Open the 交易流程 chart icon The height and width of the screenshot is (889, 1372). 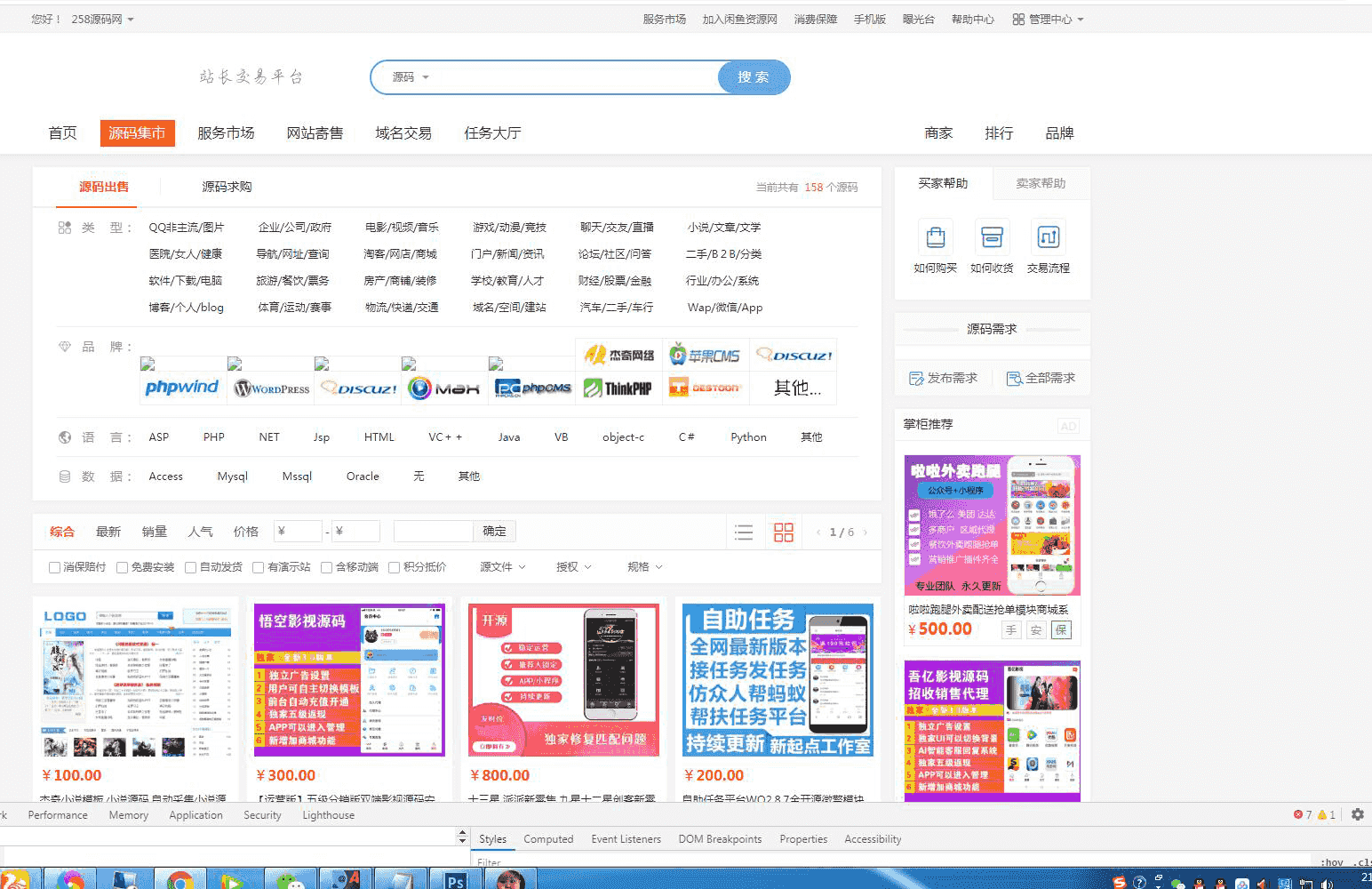(1049, 237)
